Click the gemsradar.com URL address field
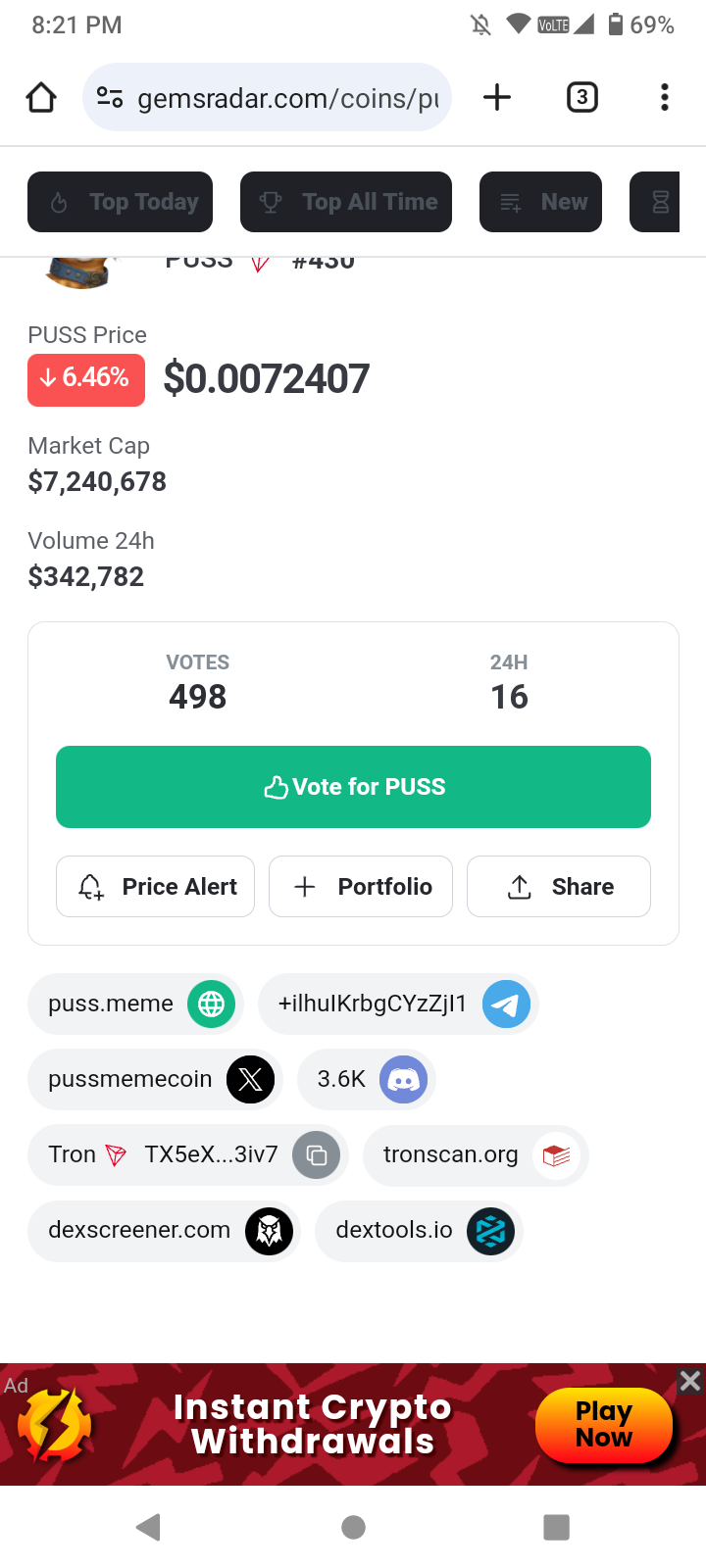This screenshot has width=706, height=1568. (x=287, y=98)
